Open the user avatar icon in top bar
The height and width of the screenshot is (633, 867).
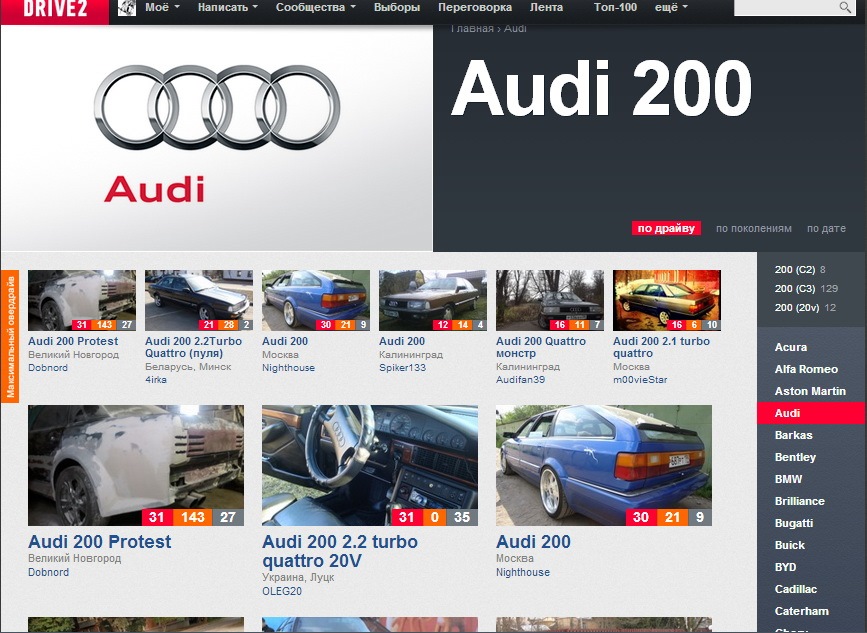127,8
